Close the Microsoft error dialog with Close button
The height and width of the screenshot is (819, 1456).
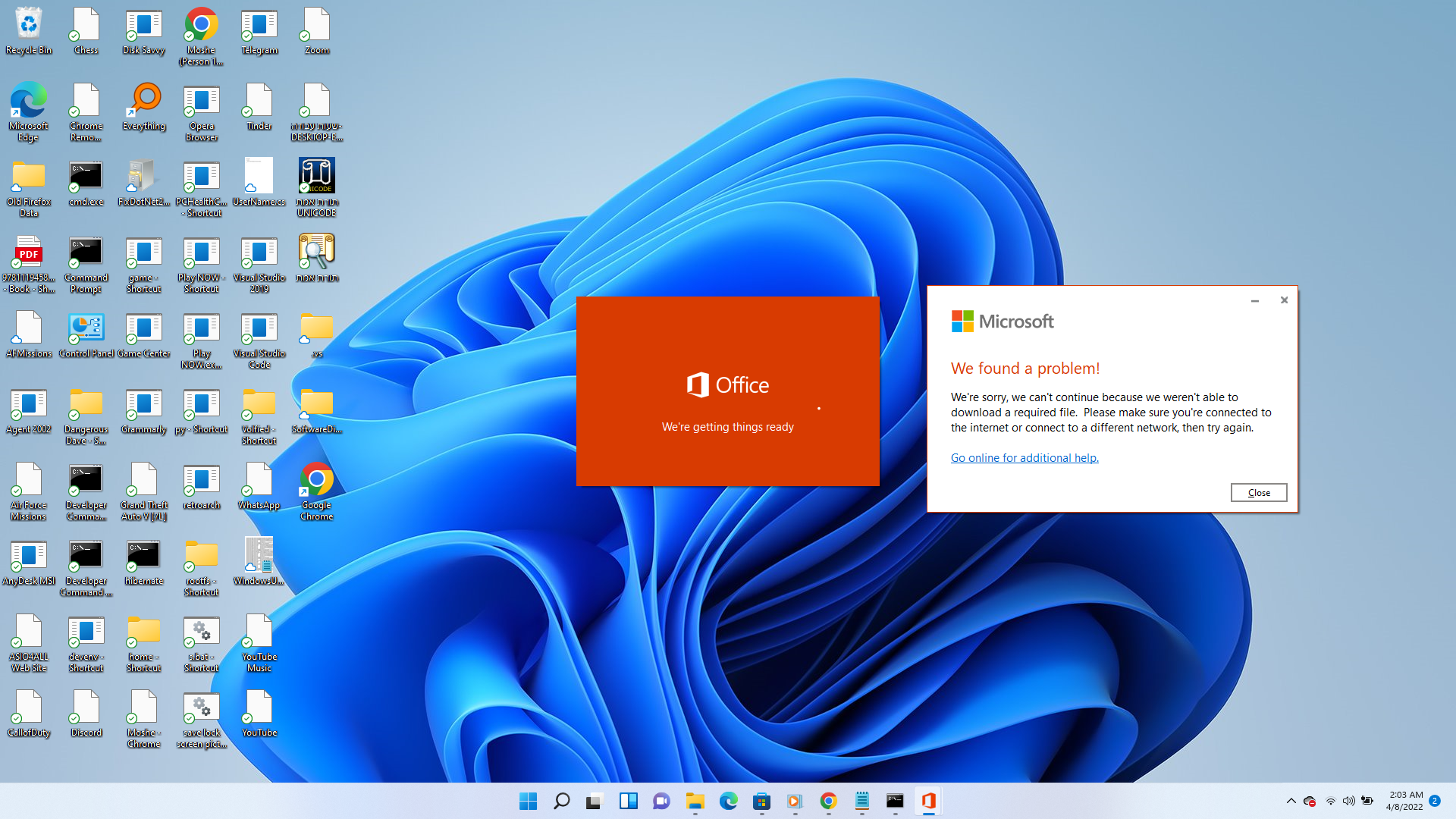click(x=1259, y=492)
